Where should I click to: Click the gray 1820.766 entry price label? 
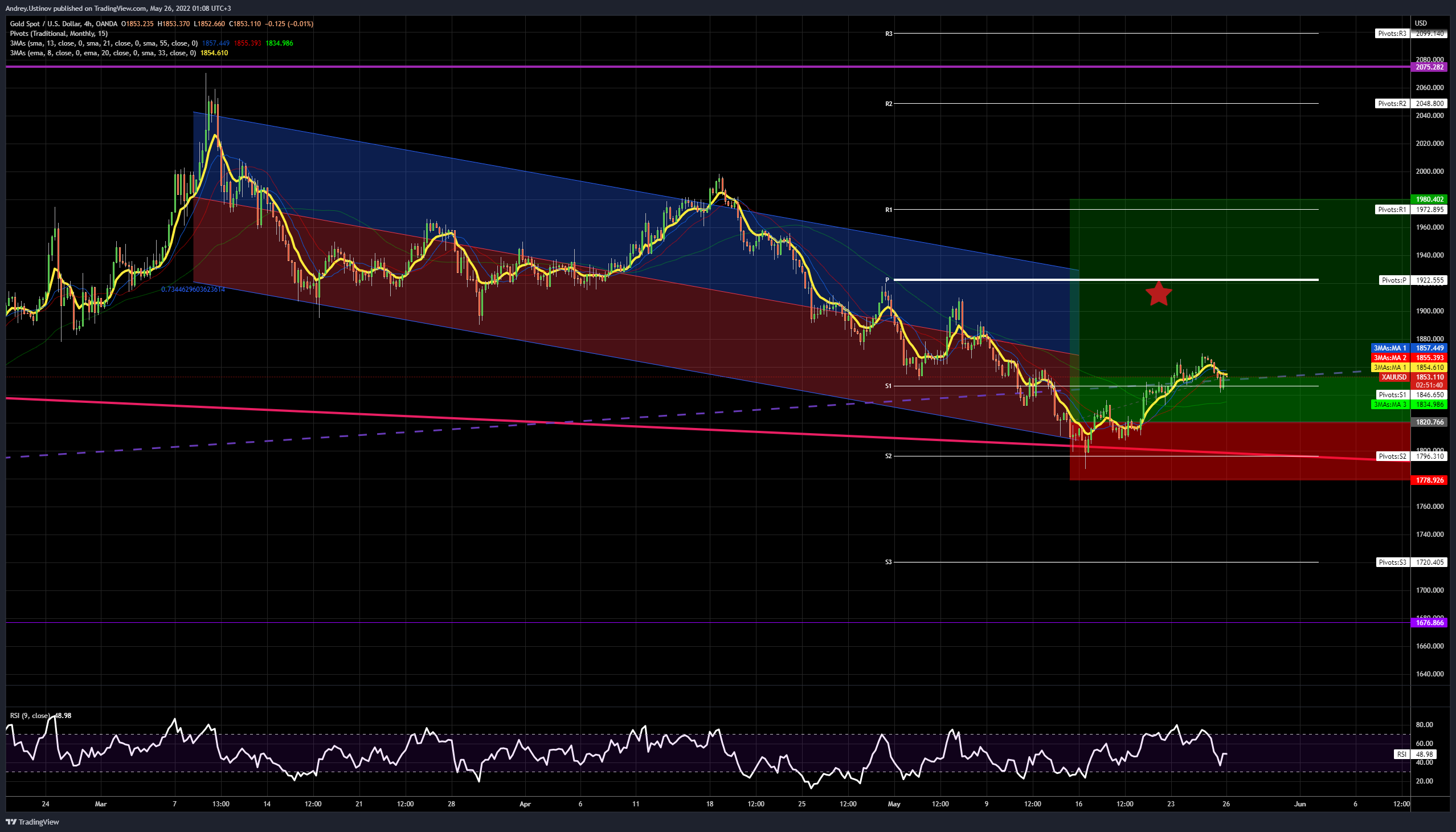[1430, 422]
